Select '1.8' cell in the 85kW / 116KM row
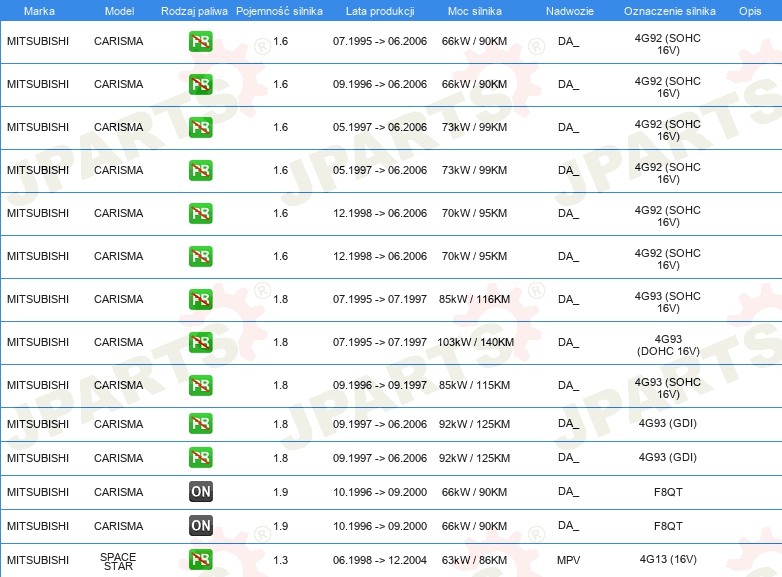Screen dimensions: 782x577 [x=281, y=299]
